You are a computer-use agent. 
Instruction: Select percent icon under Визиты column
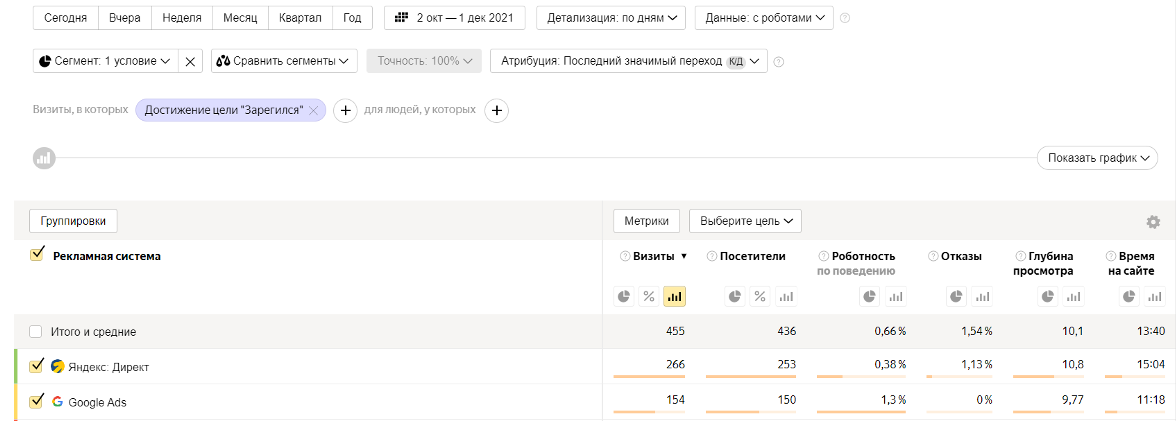(x=649, y=296)
